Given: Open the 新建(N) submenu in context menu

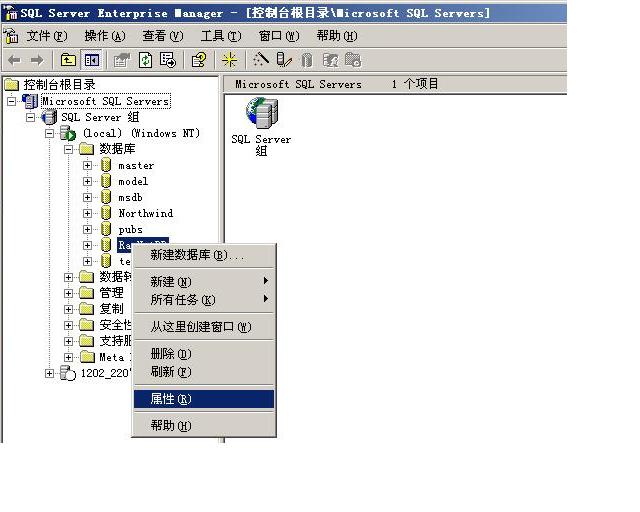Looking at the screenshot, I should [204, 281].
